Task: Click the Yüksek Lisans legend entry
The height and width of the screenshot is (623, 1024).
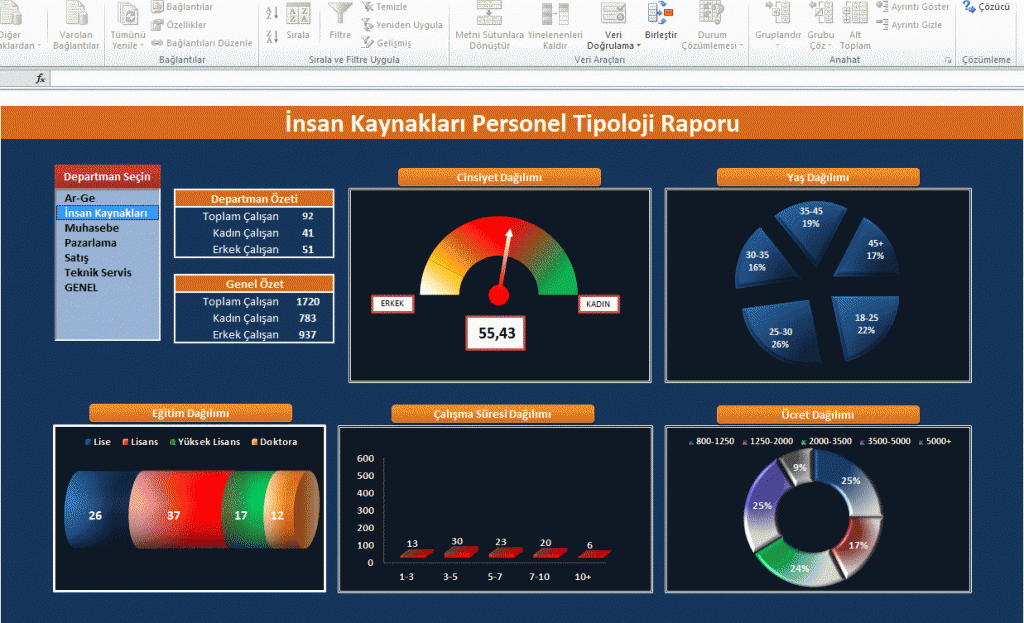Action: tap(204, 442)
